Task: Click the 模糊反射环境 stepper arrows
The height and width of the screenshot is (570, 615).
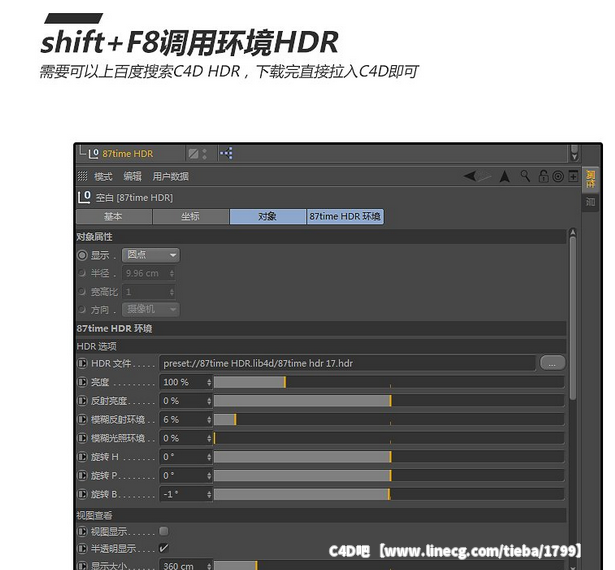Action: (x=209, y=420)
